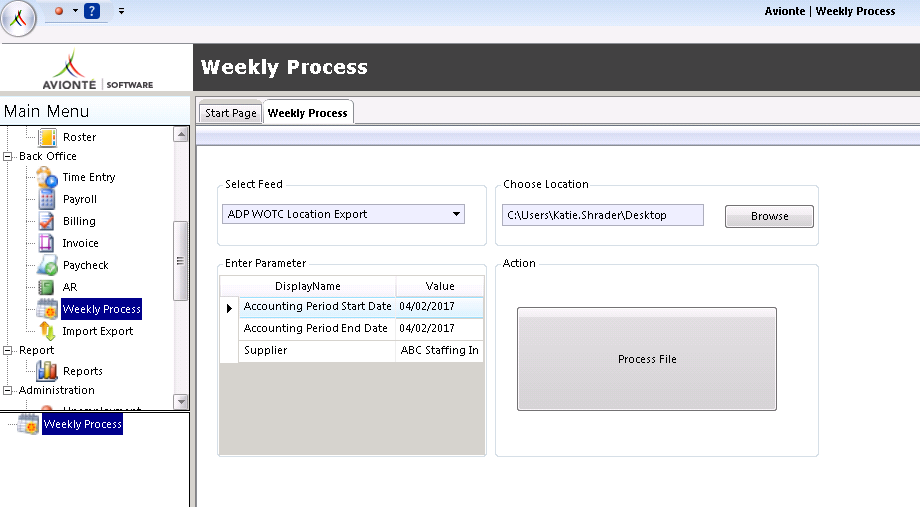The width and height of the screenshot is (920, 507).
Task: Click the Value column header
Action: pyautogui.click(x=440, y=286)
